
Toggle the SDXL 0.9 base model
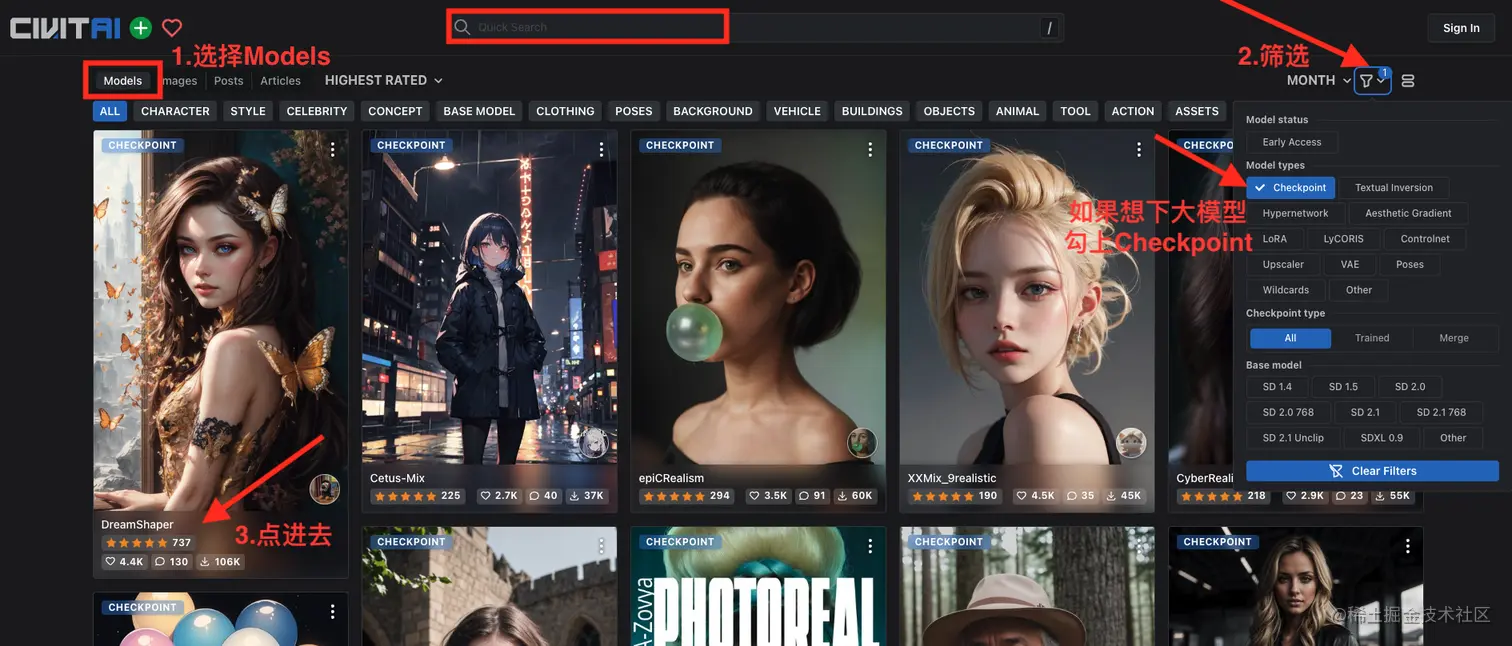tap(1381, 438)
